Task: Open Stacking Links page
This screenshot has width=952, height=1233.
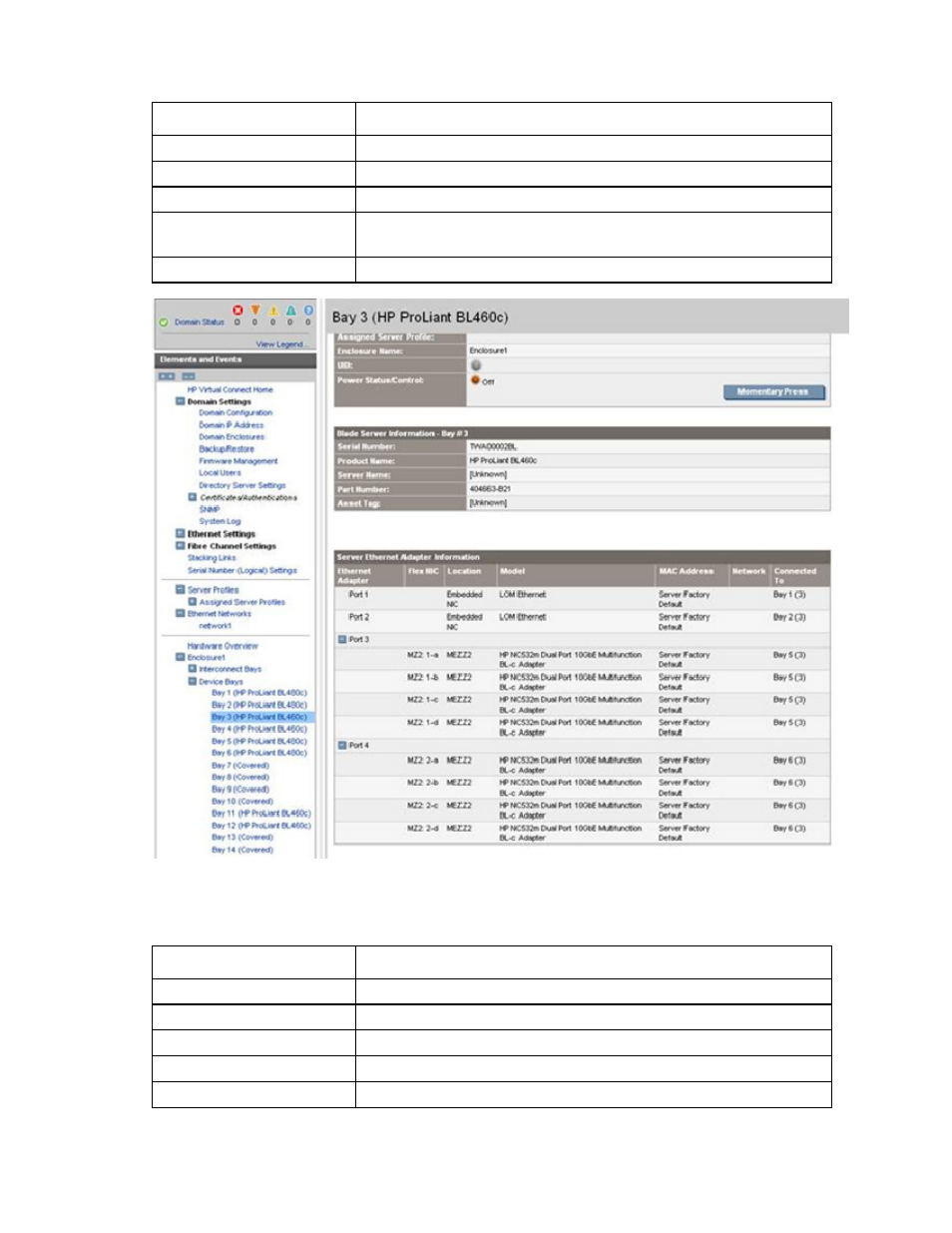Action: click(212, 558)
